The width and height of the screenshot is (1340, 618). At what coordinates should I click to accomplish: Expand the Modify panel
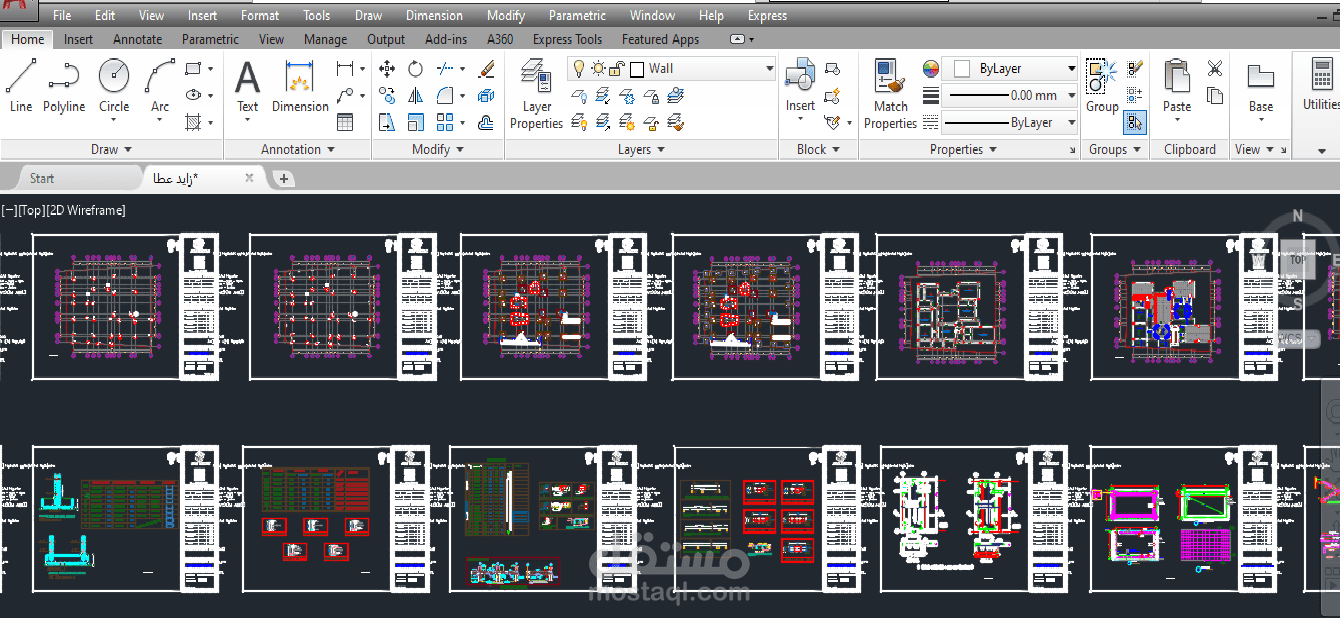(x=437, y=149)
